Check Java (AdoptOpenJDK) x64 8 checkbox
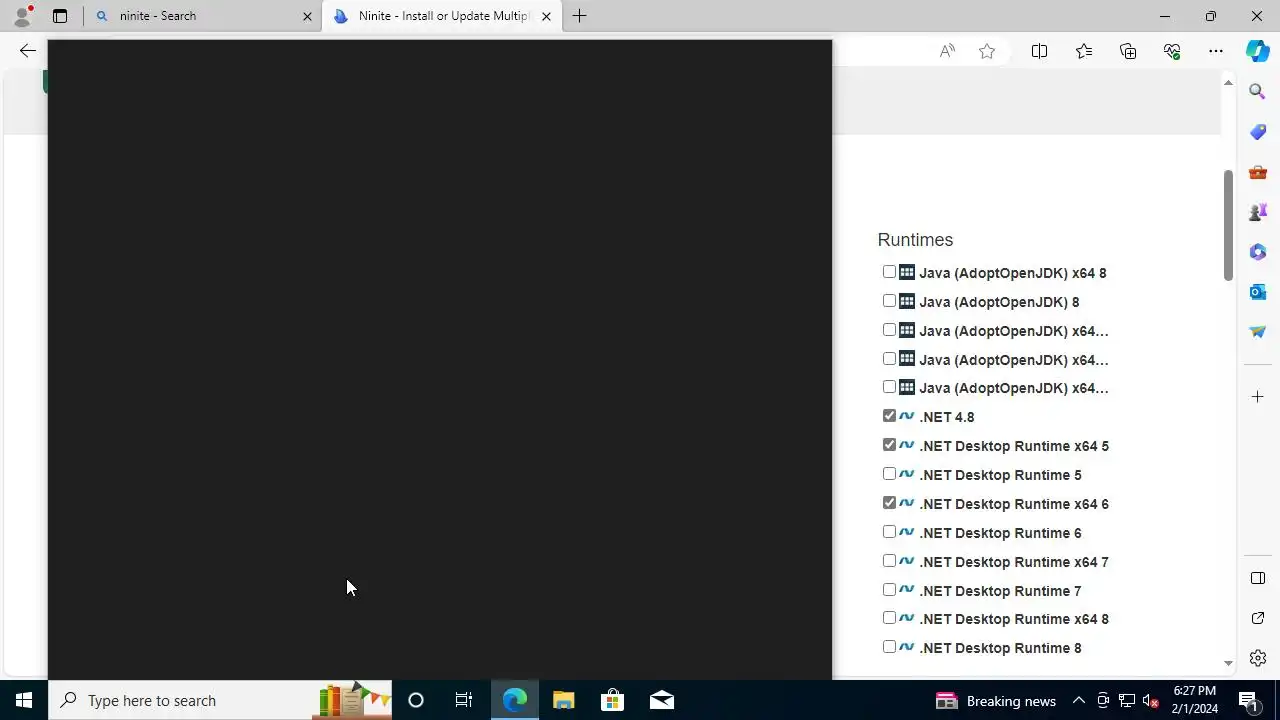This screenshot has height=720, width=1280. click(x=889, y=272)
